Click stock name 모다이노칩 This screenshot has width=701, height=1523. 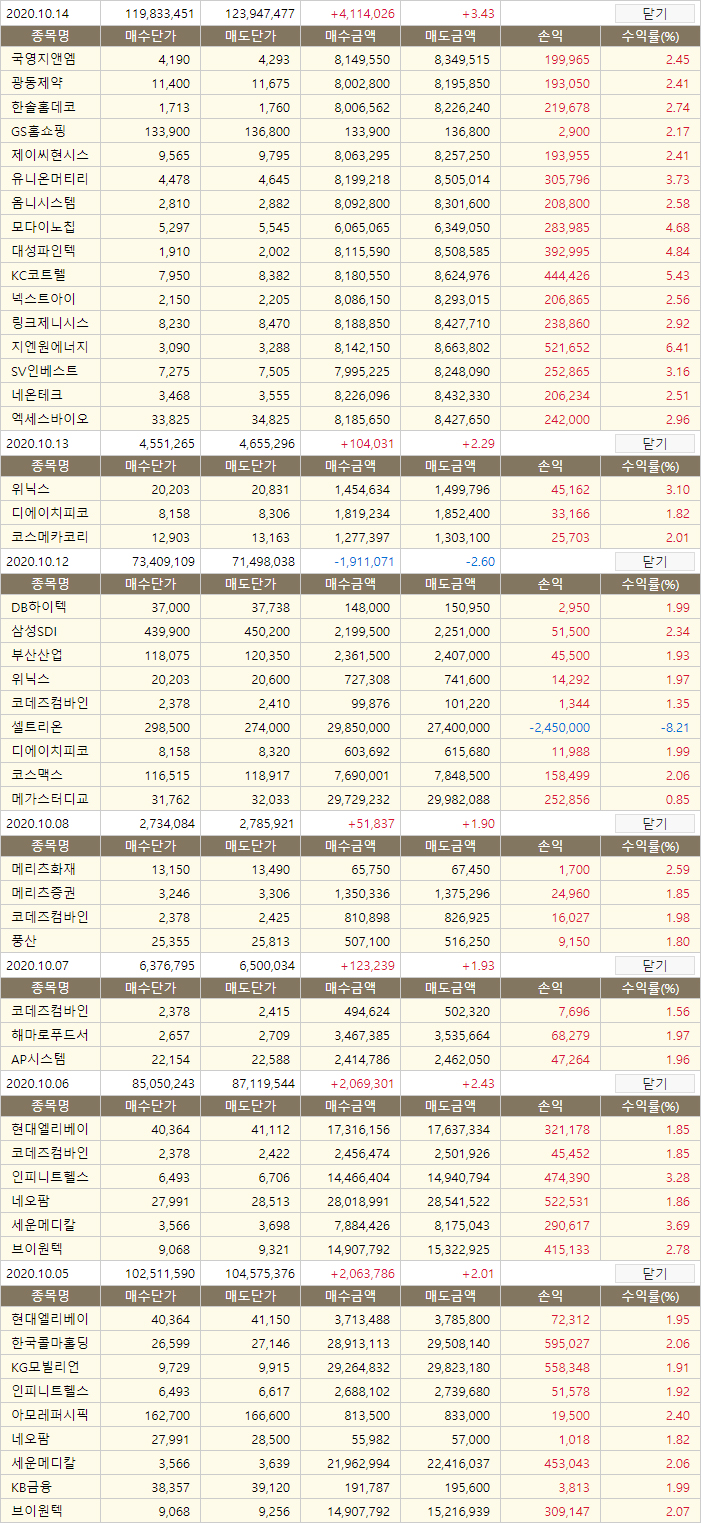coord(43,227)
